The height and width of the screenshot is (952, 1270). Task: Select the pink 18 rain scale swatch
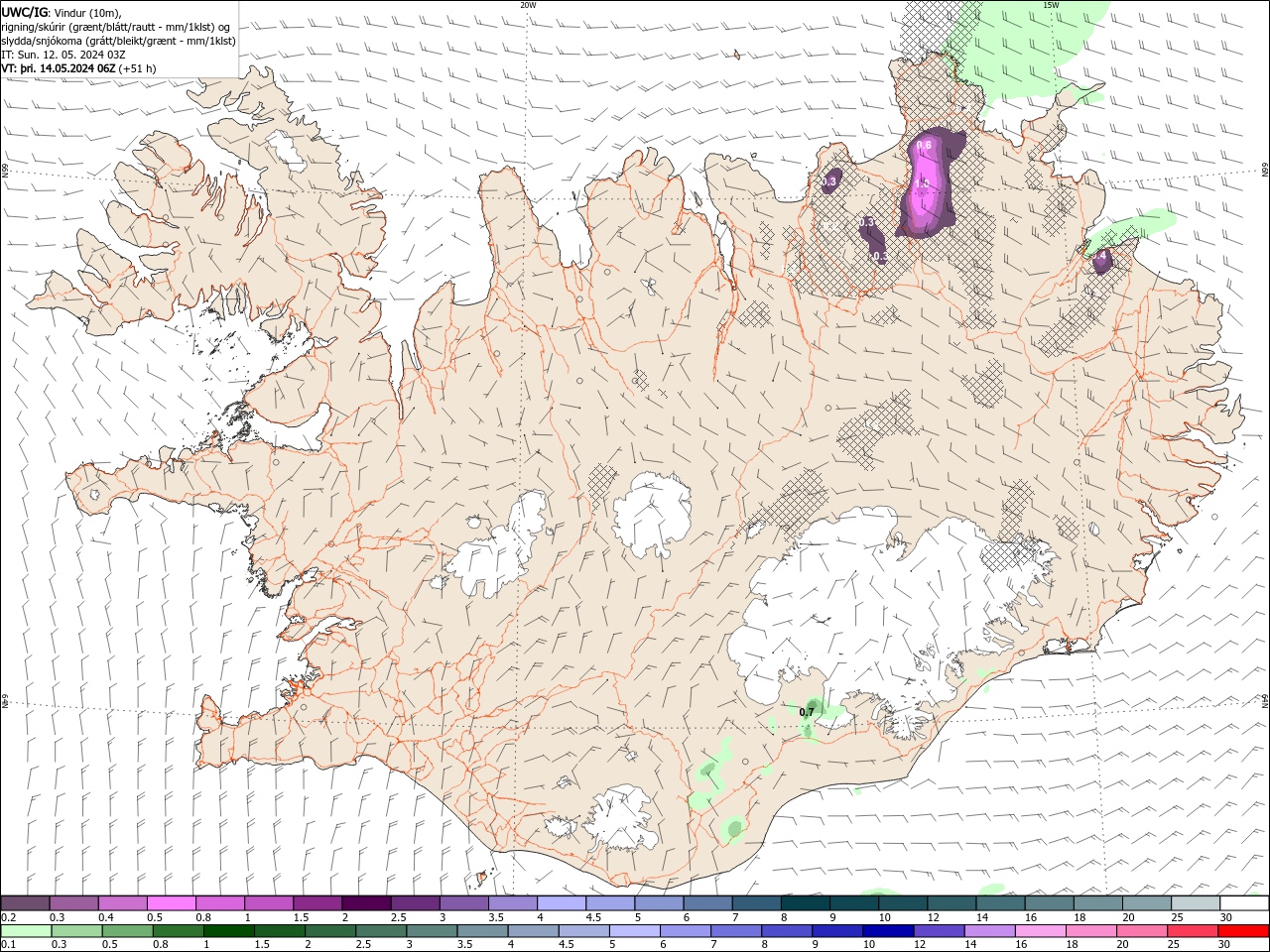[x=1090, y=931]
